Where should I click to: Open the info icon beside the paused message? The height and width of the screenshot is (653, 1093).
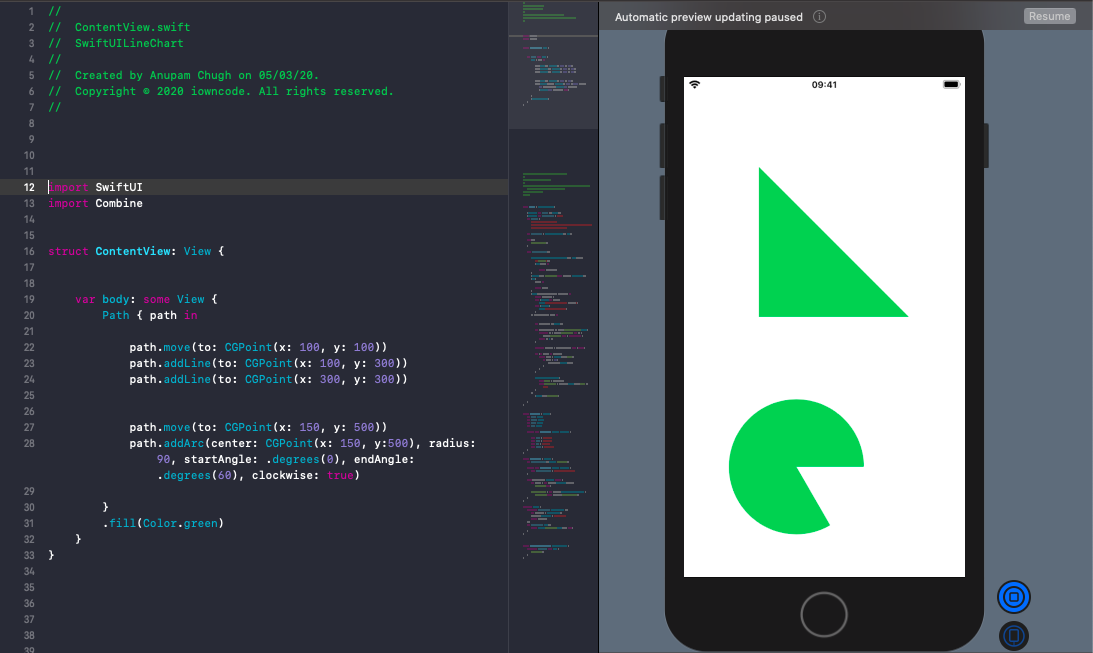[819, 17]
